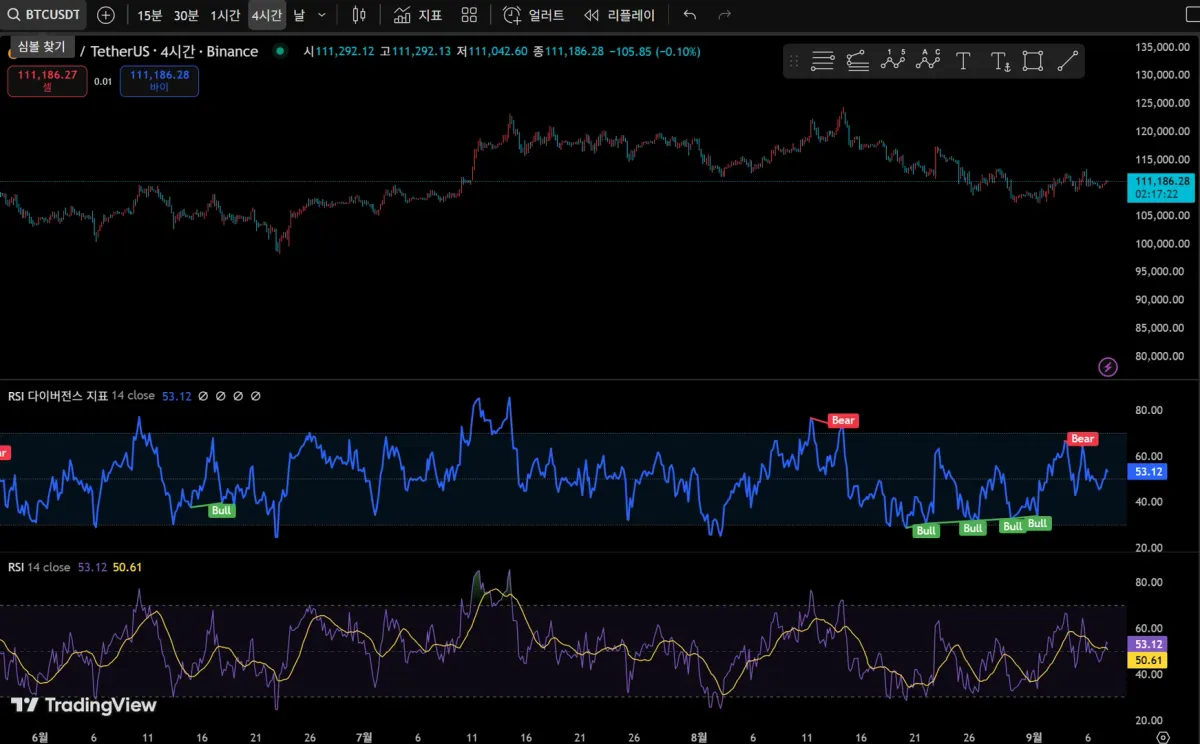1200x744 pixels.
Task: Expand the timeframe dropdown chevron
Action: pos(321,15)
